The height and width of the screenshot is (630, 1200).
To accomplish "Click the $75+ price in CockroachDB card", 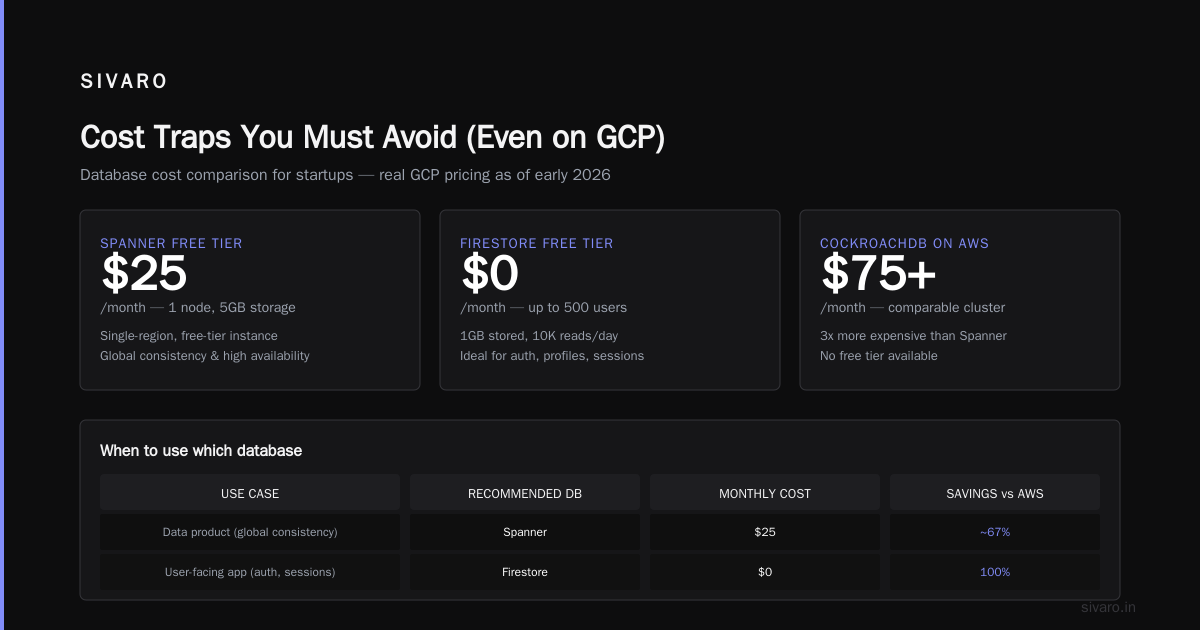I will tap(879, 274).
